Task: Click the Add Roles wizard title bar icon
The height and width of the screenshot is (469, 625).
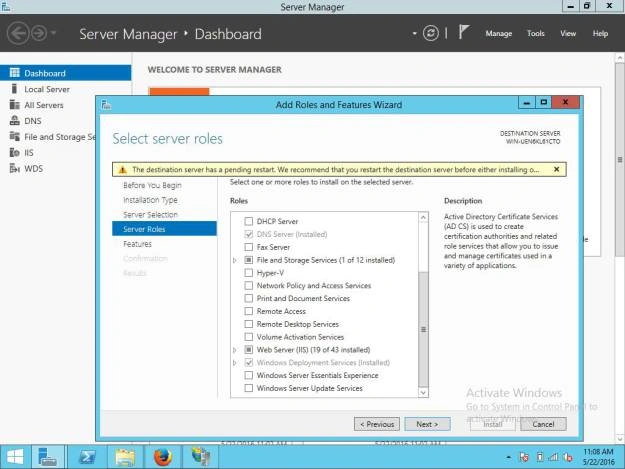Action: click(x=106, y=105)
